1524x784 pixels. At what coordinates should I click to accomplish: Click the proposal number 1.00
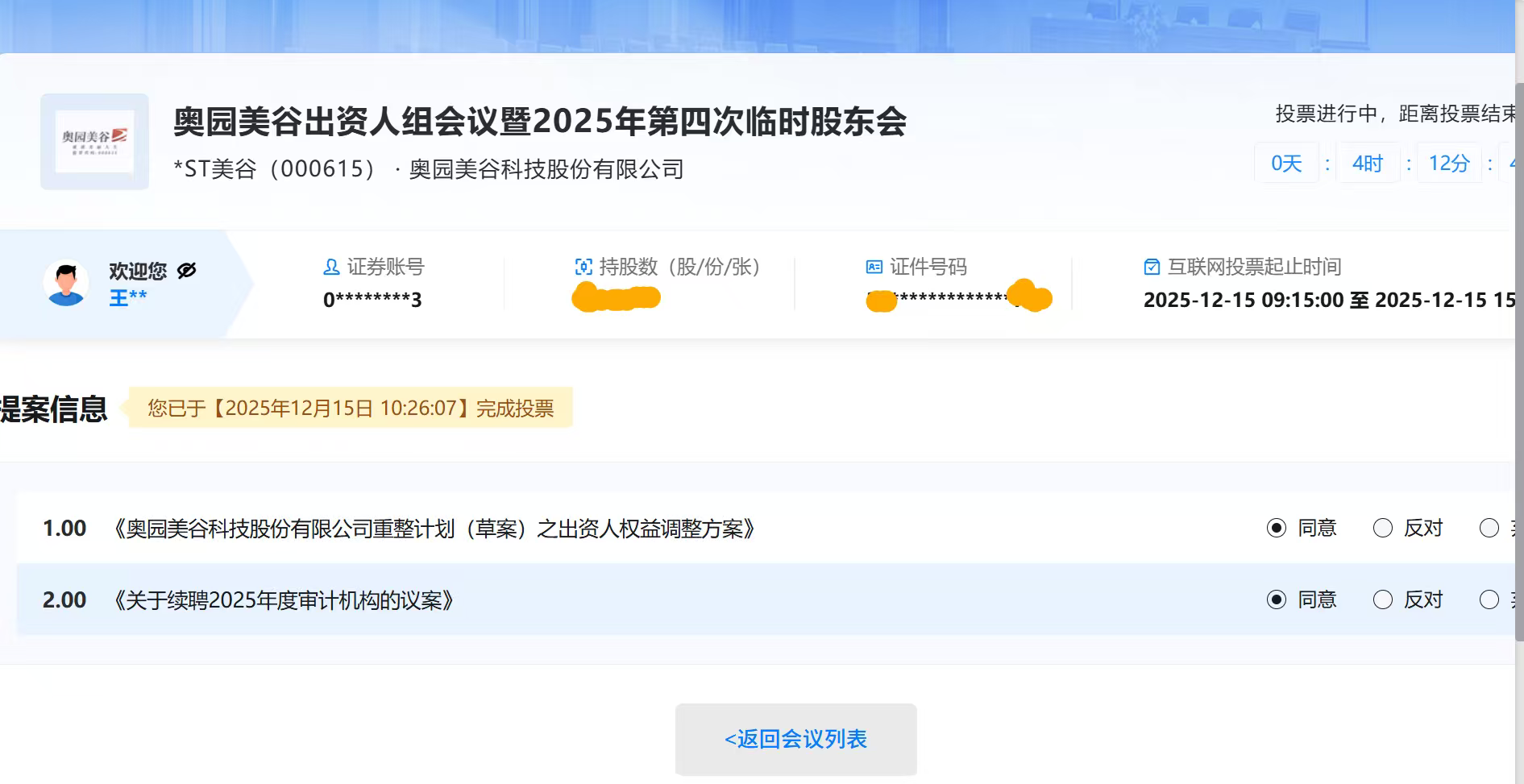click(x=64, y=529)
